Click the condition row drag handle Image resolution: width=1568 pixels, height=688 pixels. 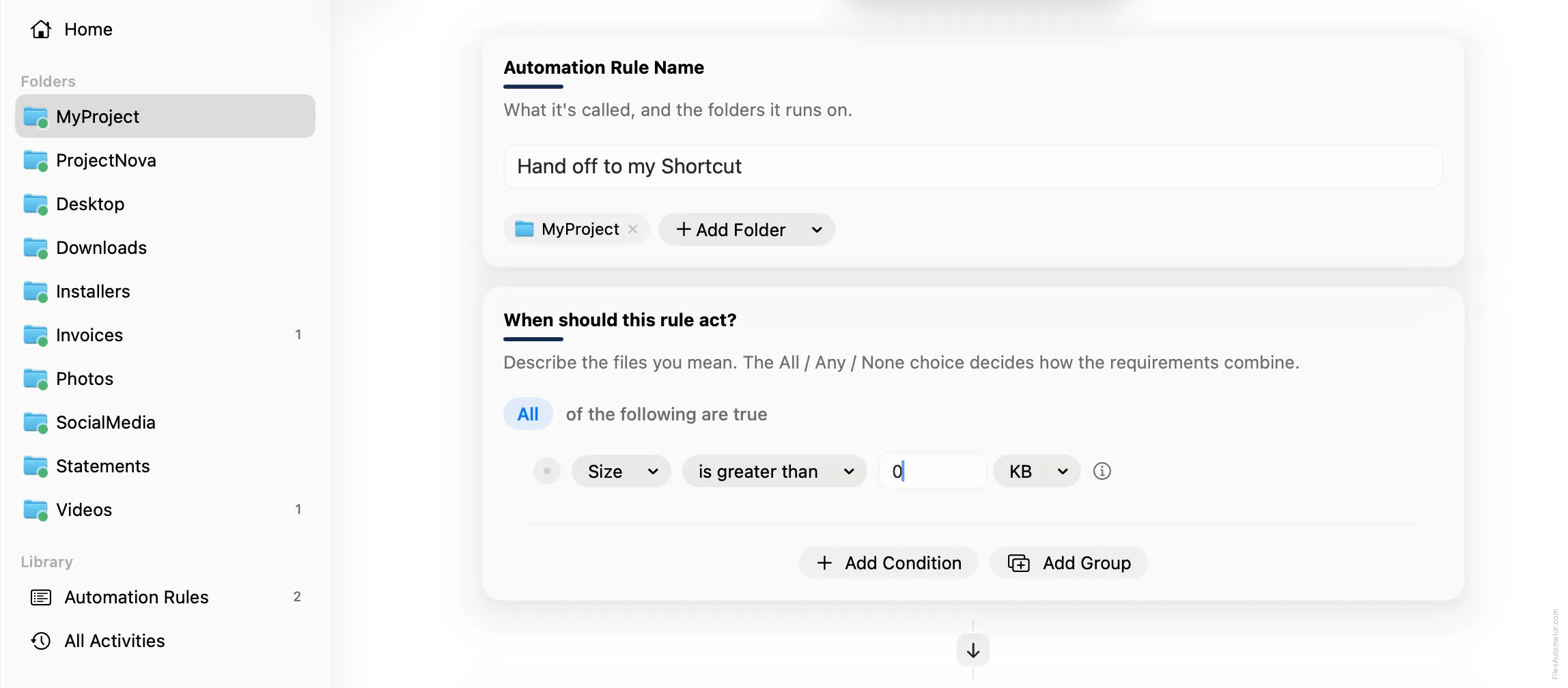[x=547, y=471]
